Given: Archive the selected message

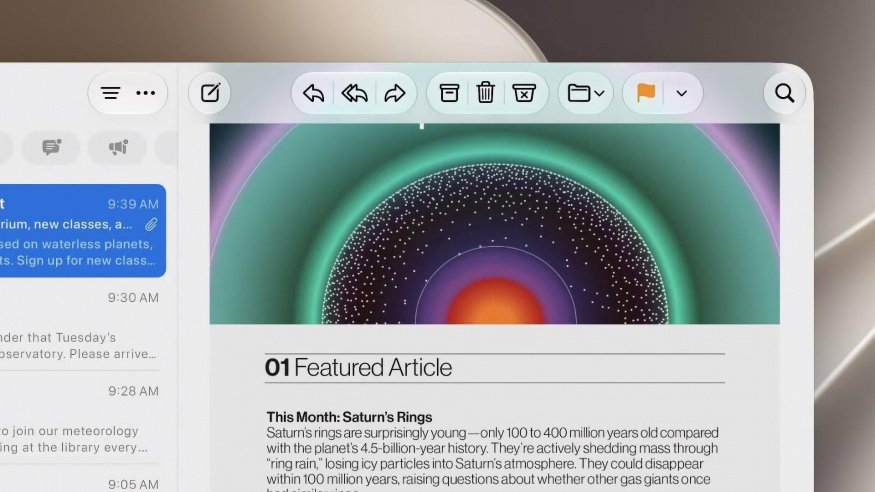Looking at the screenshot, I should 449,93.
